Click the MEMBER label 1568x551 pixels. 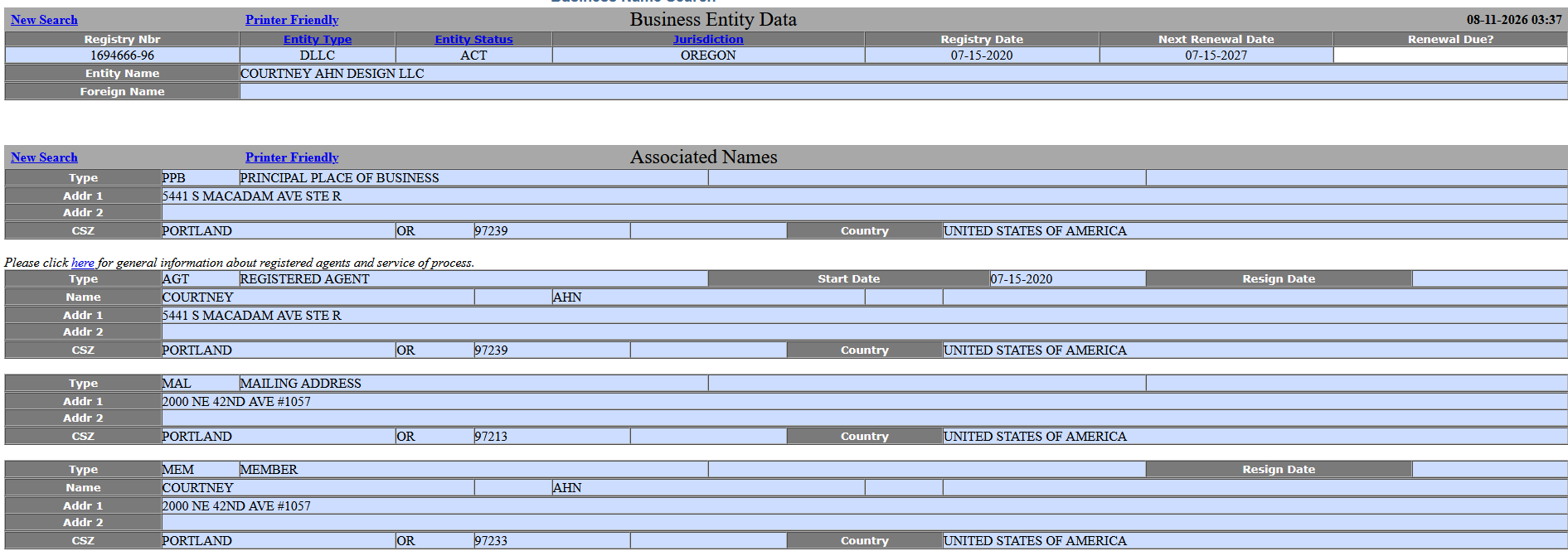point(269,470)
